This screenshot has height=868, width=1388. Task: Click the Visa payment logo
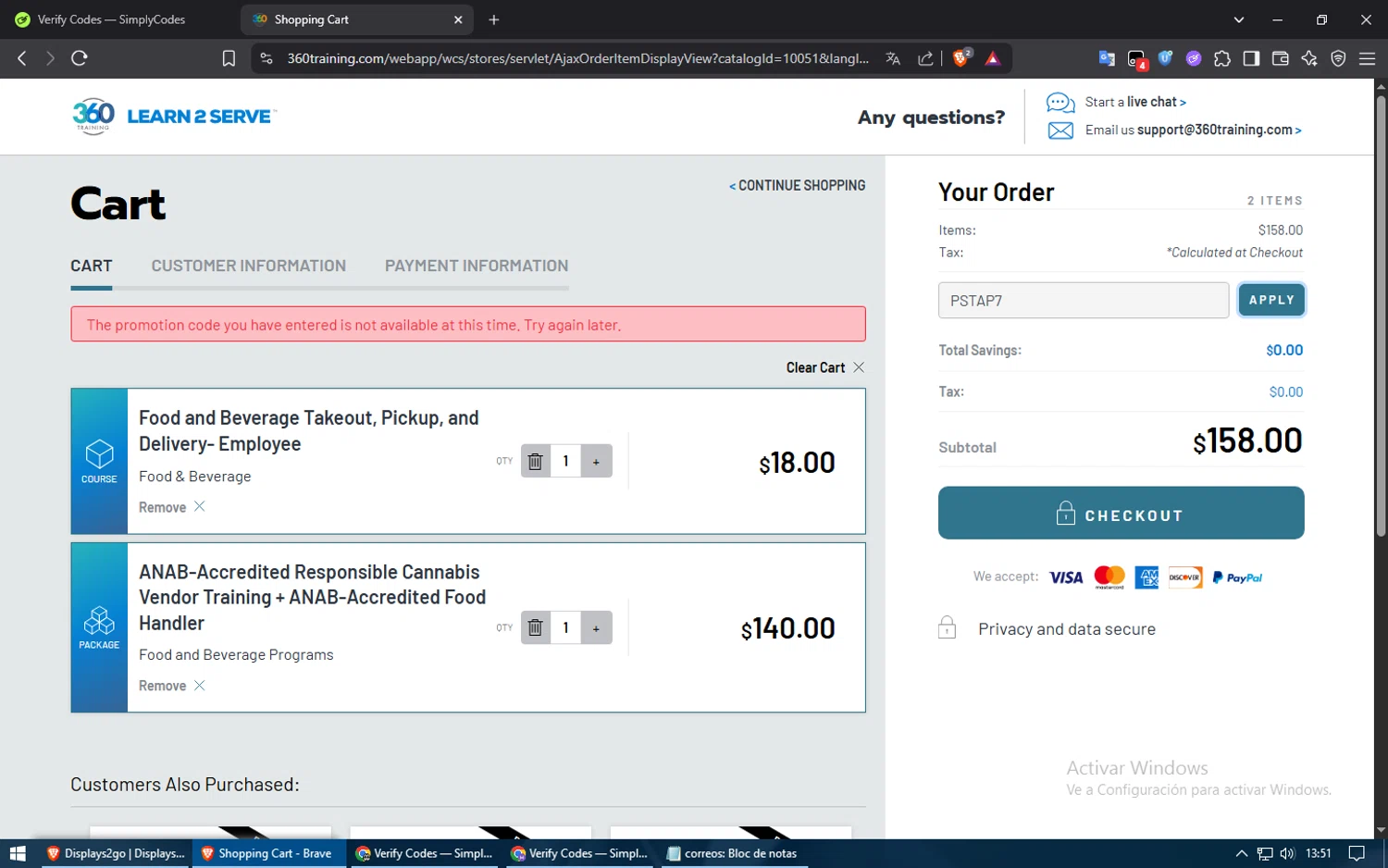pos(1066,577)
